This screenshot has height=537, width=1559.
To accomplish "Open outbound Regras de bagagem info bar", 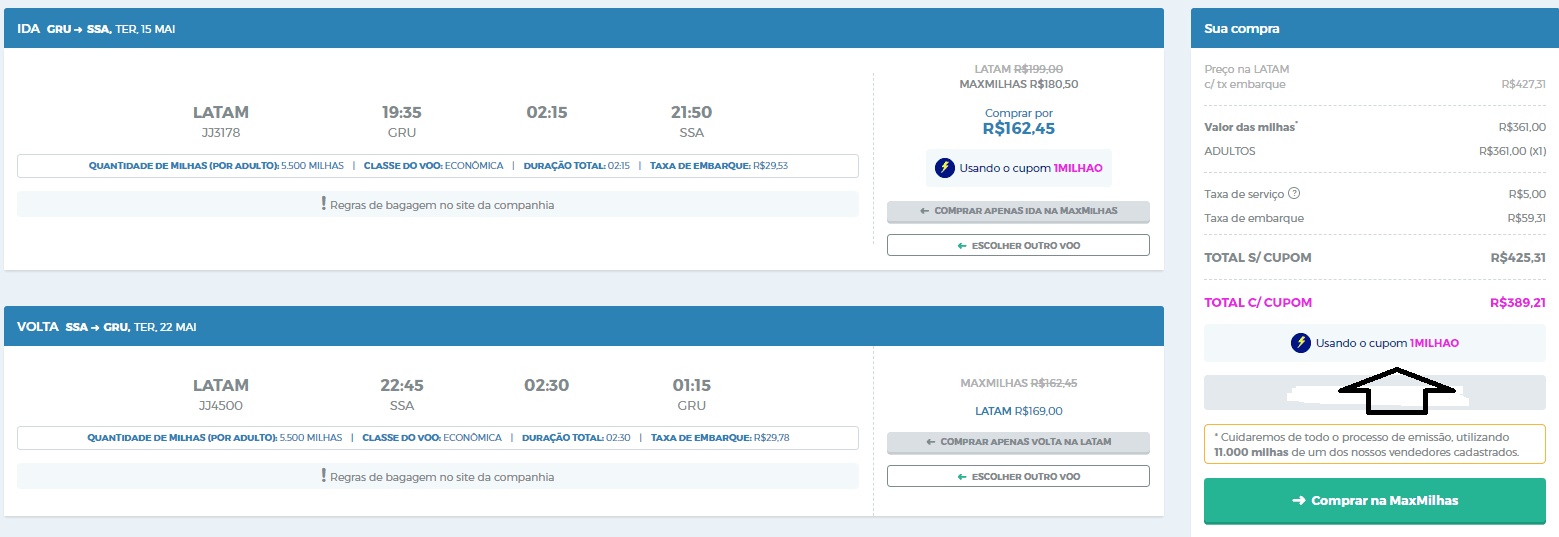I will coord(438,204).
